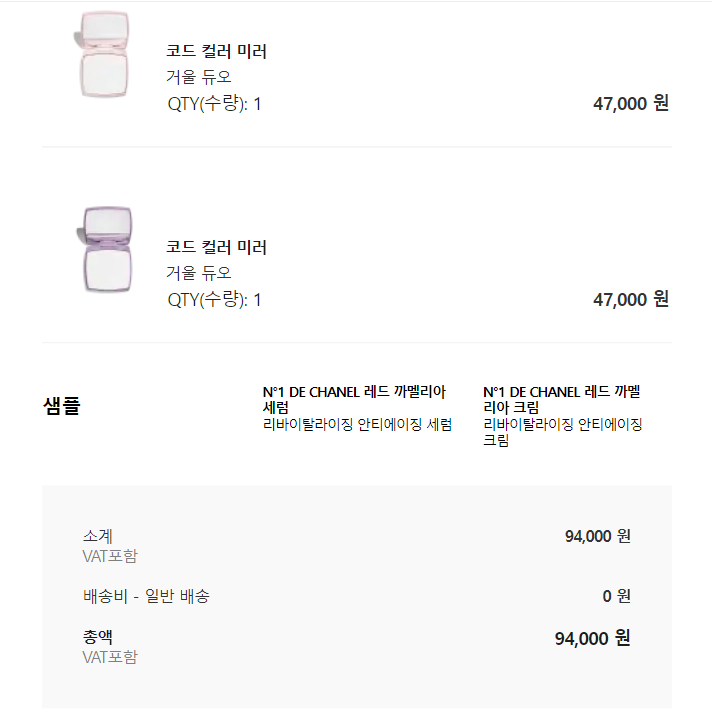Click the 배송비 - 일반 배송 shipping label

146,596
